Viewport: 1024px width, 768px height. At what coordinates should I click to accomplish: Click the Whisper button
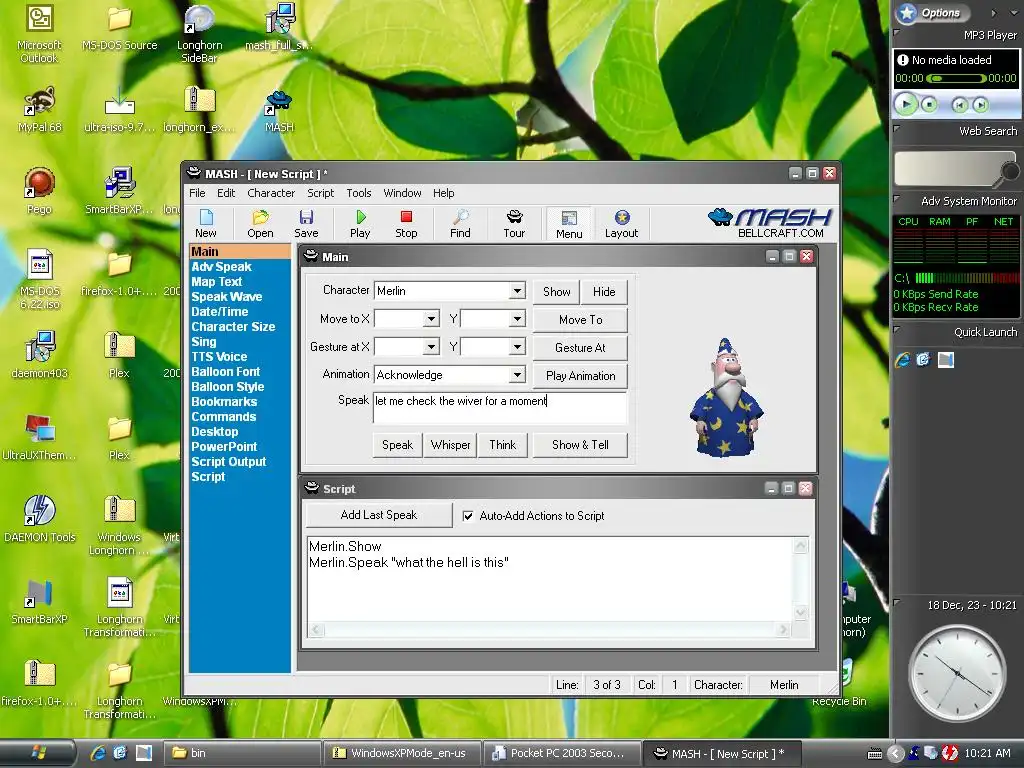point(450,445)
